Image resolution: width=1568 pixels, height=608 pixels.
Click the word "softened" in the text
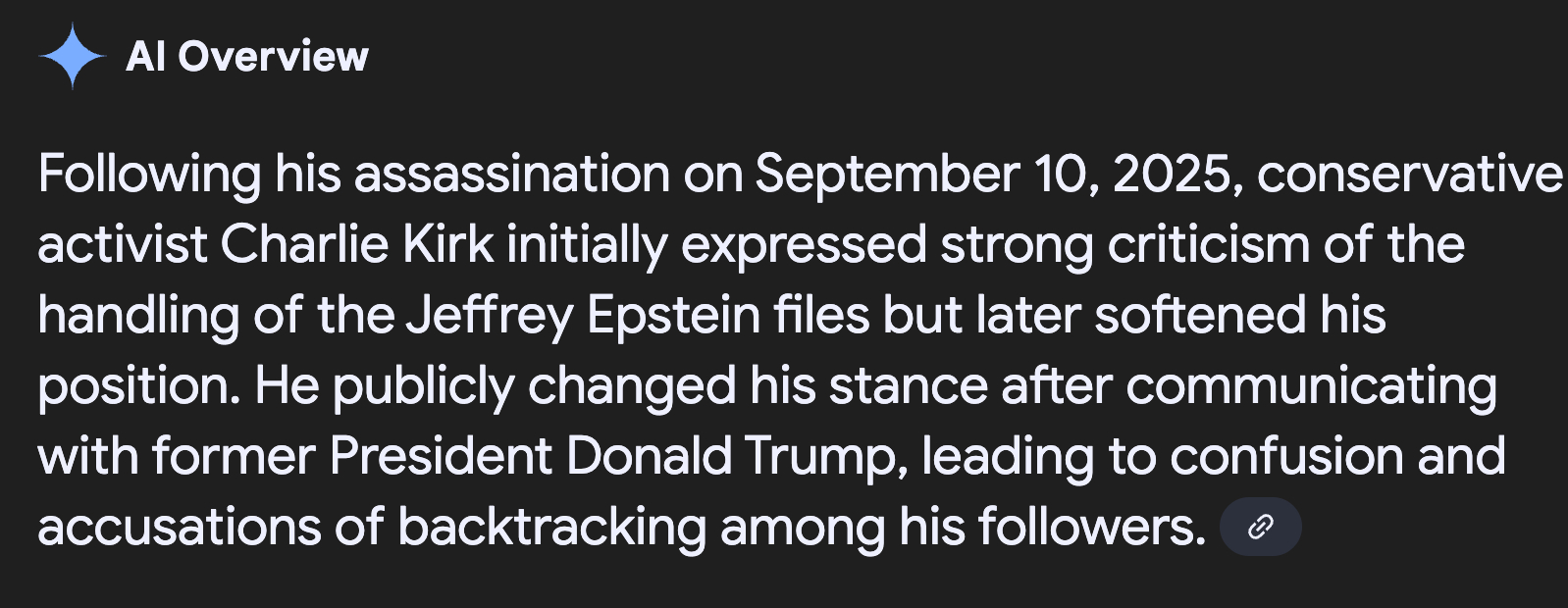(x=1200, y=316)
